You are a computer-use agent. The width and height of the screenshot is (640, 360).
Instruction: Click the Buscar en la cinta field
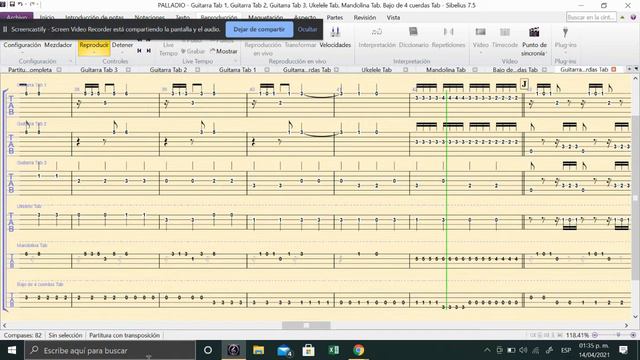click(591, 17)
